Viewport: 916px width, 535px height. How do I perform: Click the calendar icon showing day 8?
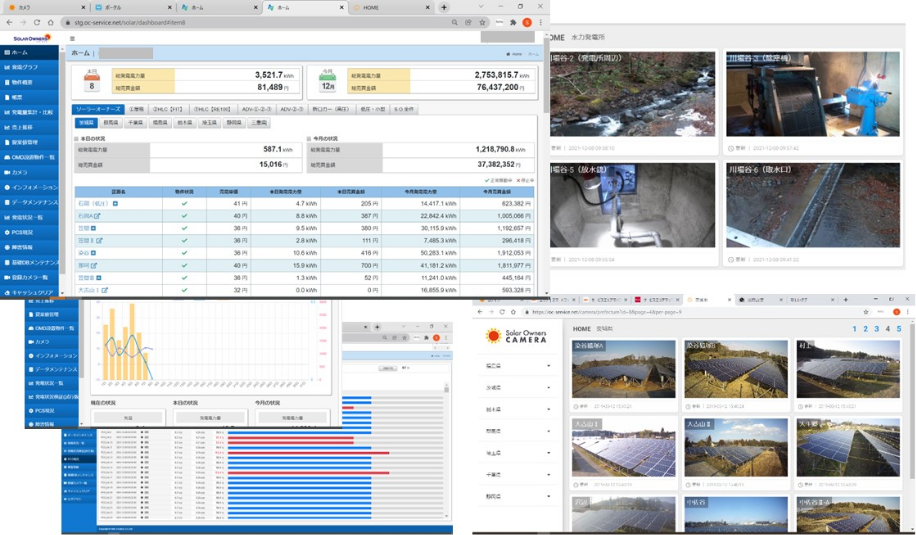click(x=92, y=81)
